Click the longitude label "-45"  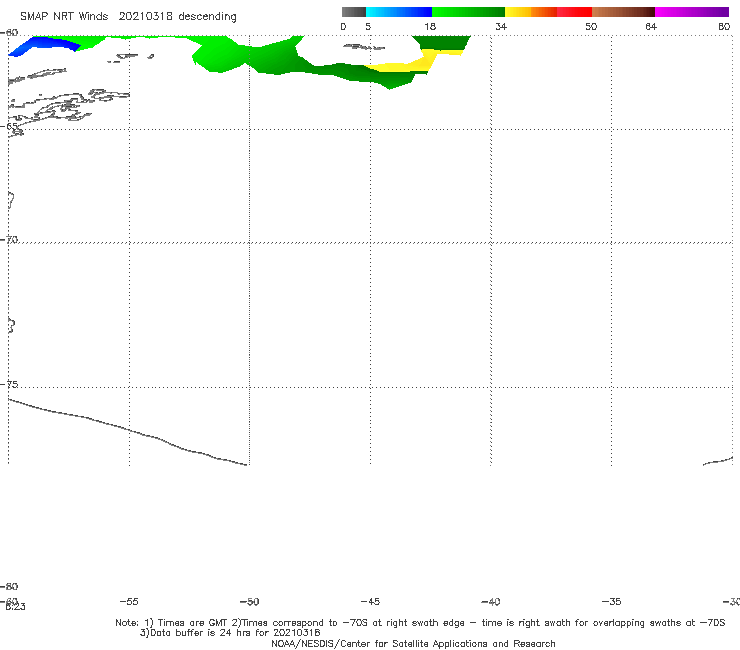[x=370, y=601]
